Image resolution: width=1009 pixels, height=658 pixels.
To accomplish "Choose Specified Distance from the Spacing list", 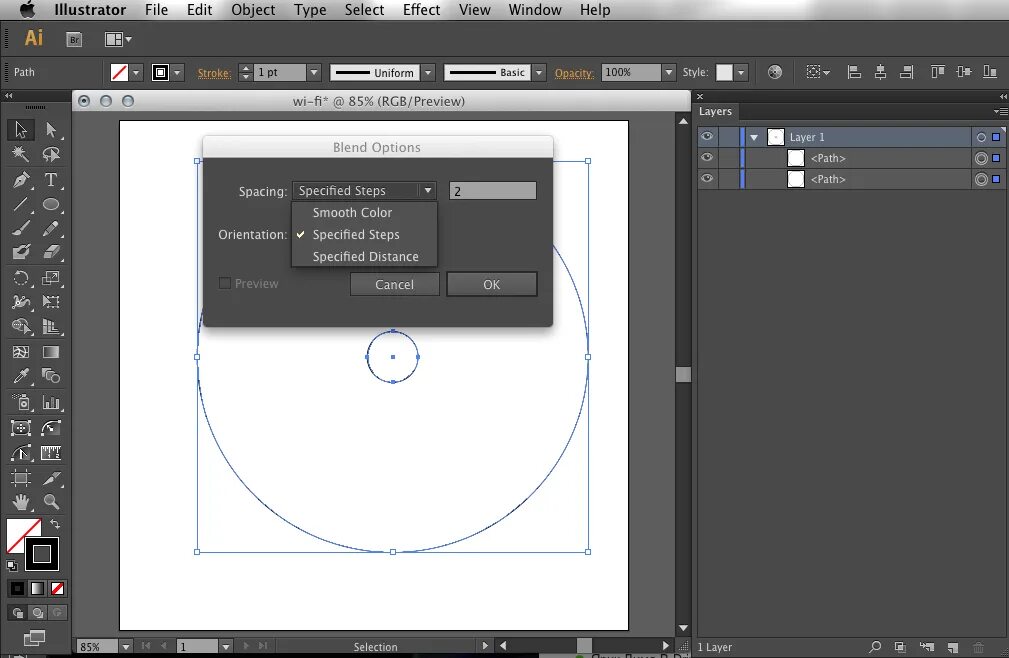I will point(364,256).
